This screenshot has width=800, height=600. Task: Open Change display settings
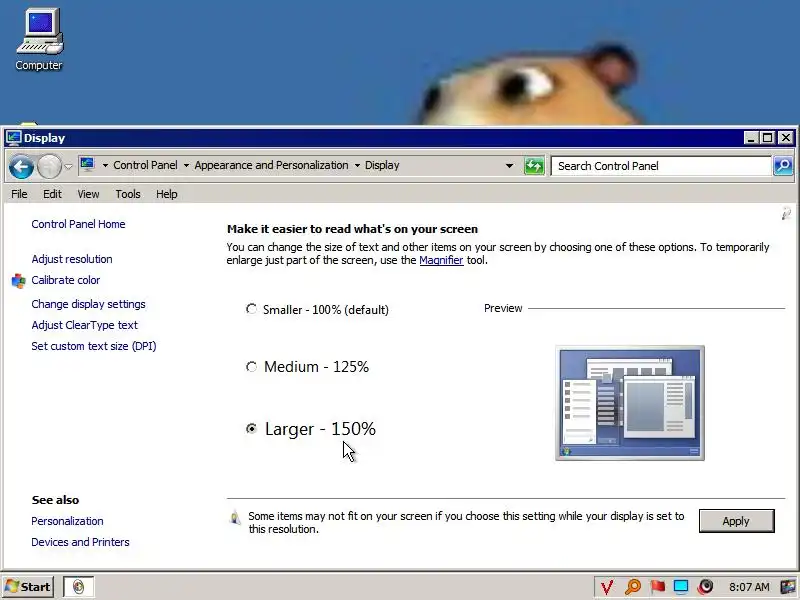point(88,304)
